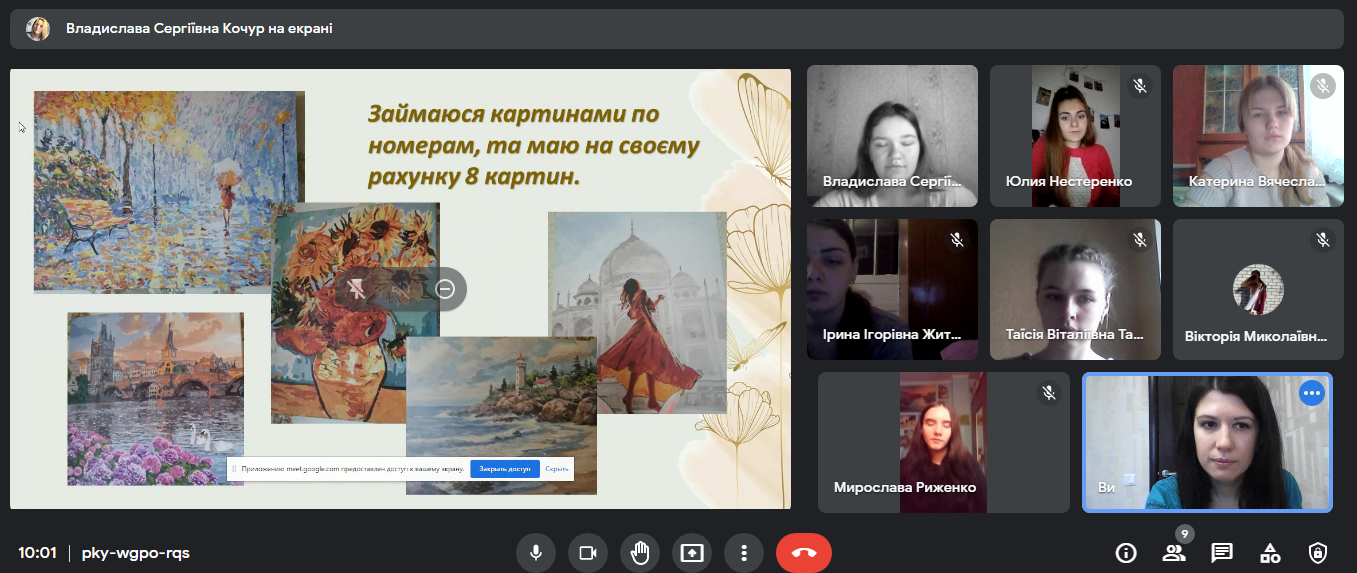Mute your microphone in the call bar
Viewport: 1357px width, 573px height.
tap(536, 552)
